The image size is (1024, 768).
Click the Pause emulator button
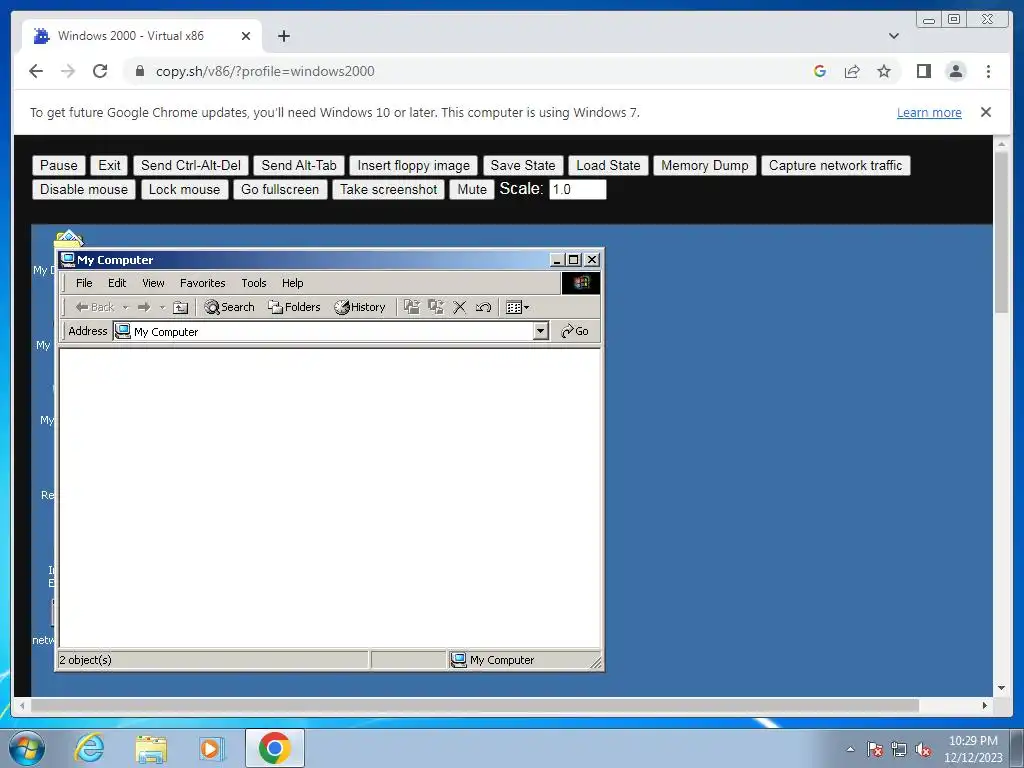pos(59,165)
